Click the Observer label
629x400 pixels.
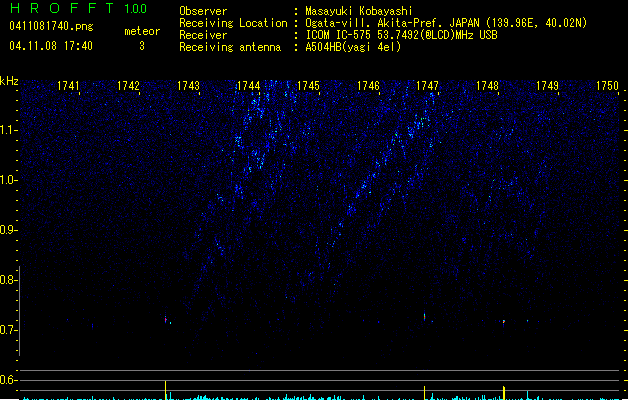pyautogui.click(x=203, y=11)
